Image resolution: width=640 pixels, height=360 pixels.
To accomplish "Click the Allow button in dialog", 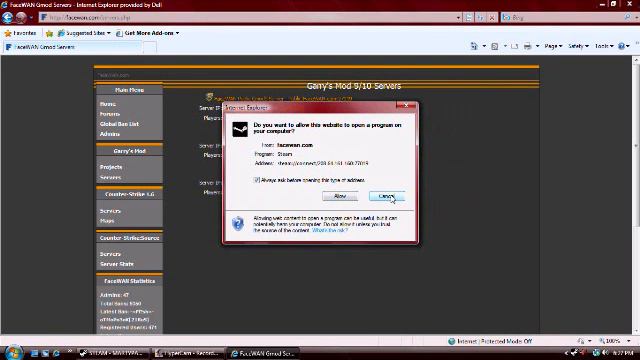I will pos(340,196).
